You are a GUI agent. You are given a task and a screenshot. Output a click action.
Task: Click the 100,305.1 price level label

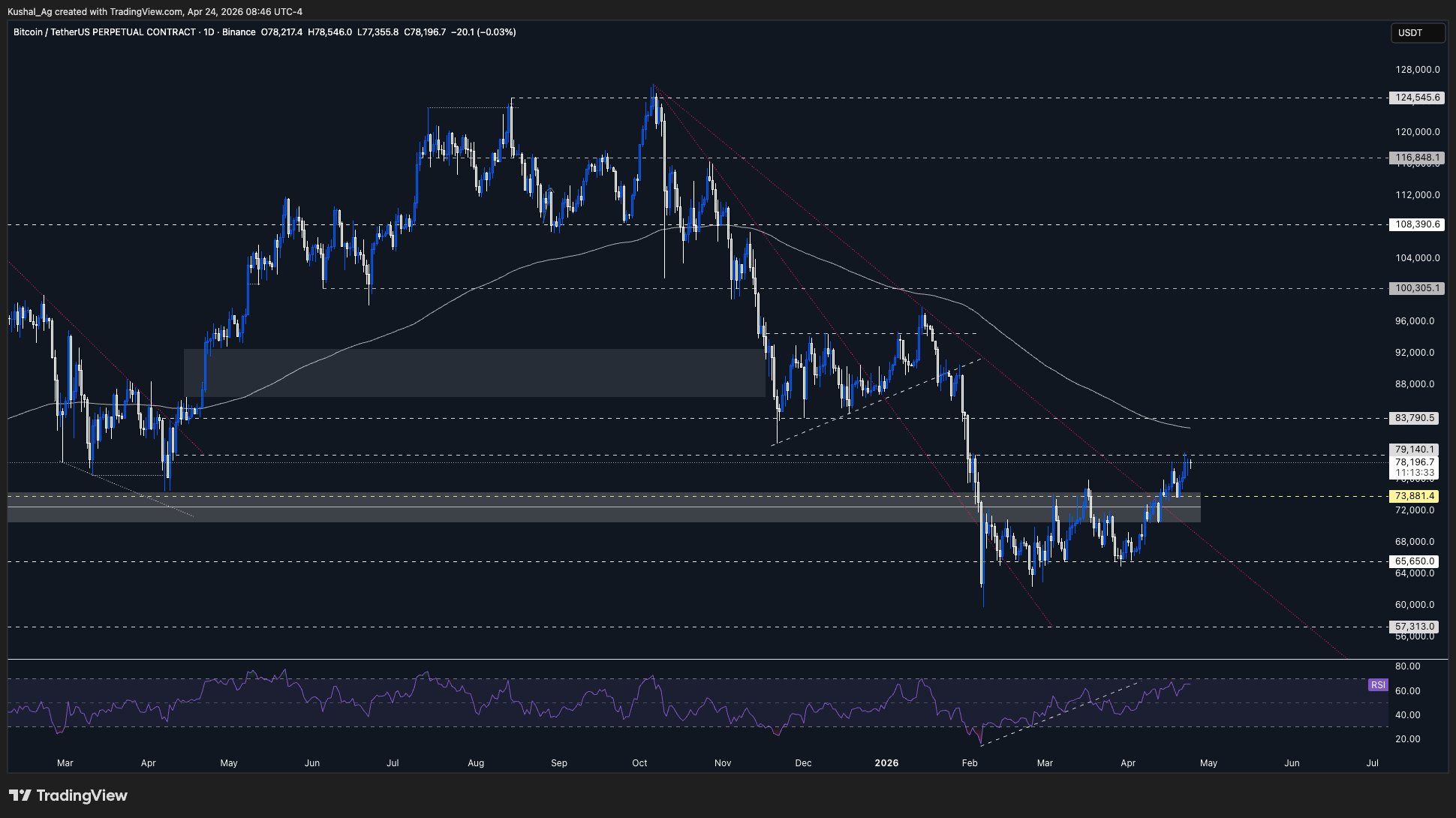(x=1417, y=288)
